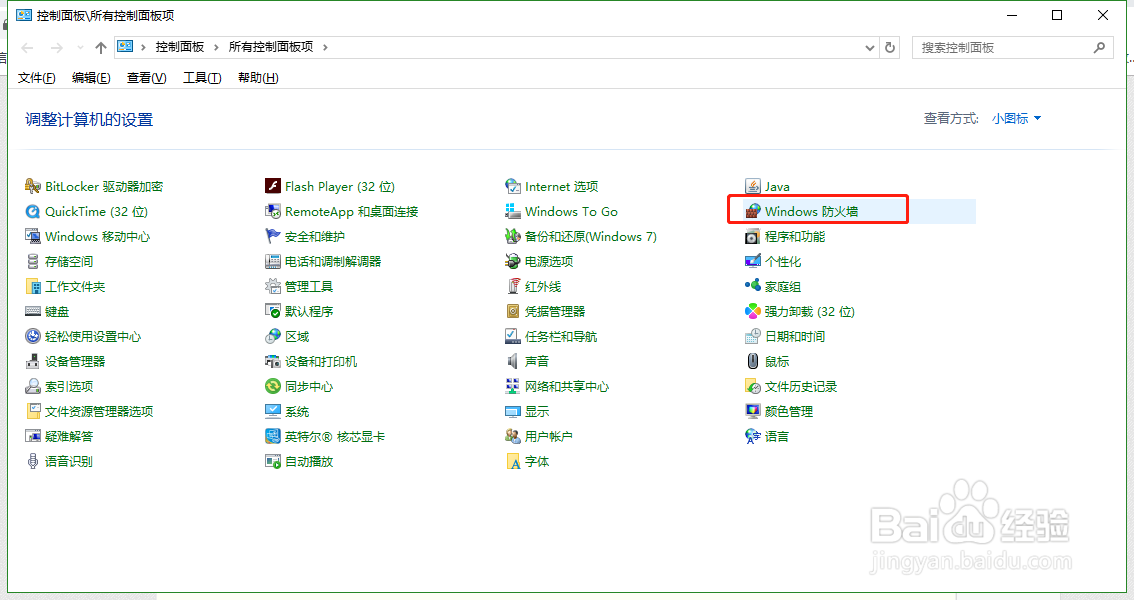Open the 安全和维护 flag icon

(273, 236)
